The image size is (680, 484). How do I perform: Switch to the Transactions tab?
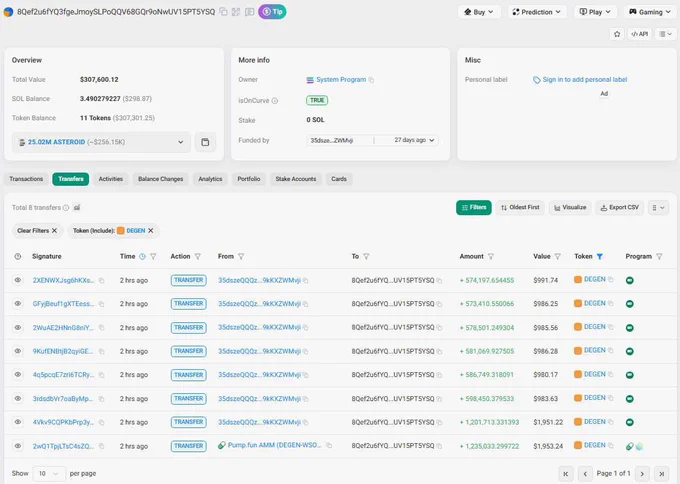point(26,179)
